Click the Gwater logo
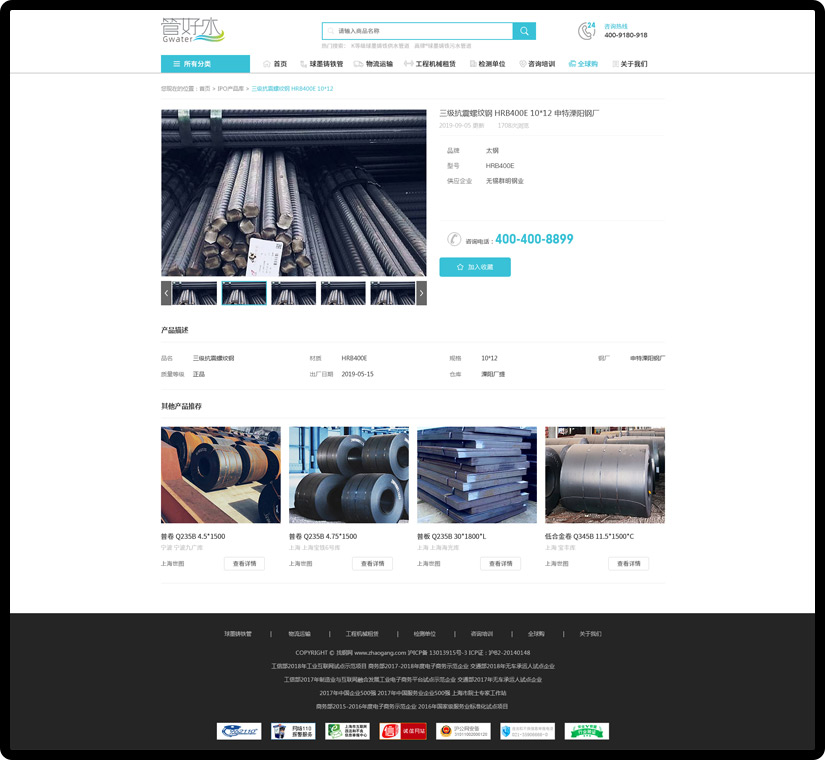Image resolution: width=825 pixels, height=760 pixels. (x=194, y=31)
